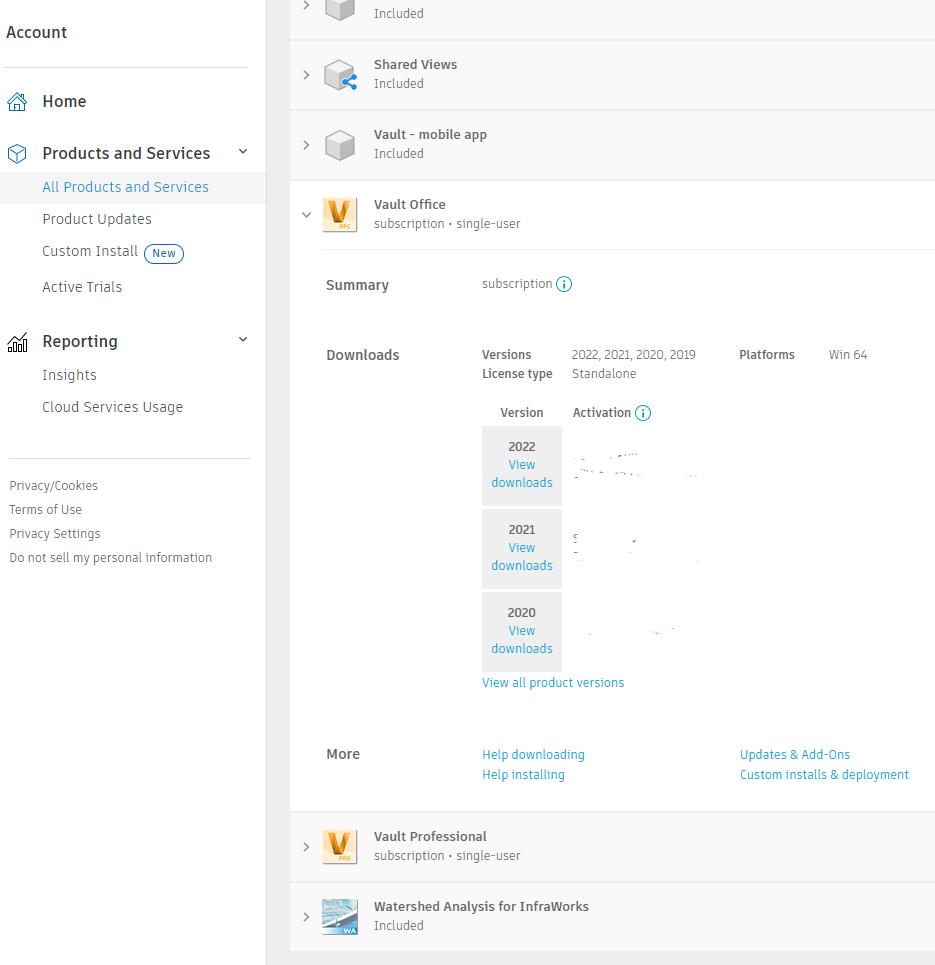935x965 pixels.
Task: Open the Activation info tooltip
Action: click(x=643, y=413)
